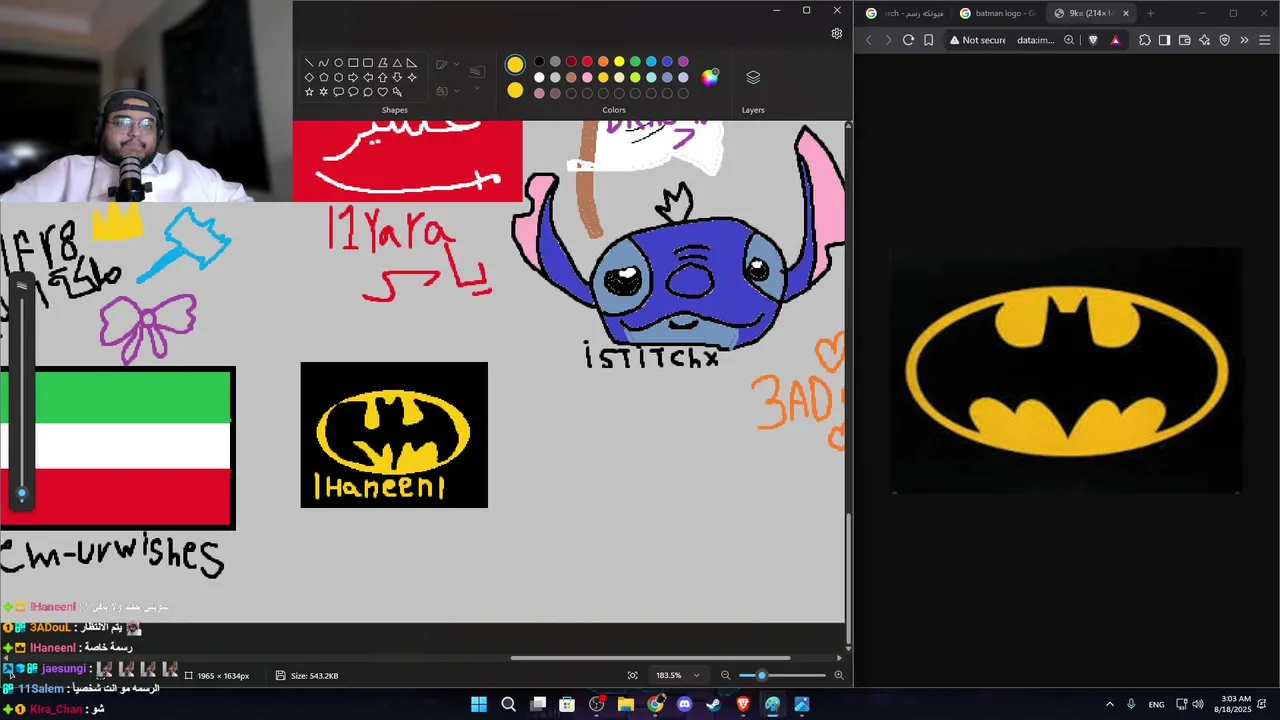Toggle the Brave sidebar panel

point(1165,40)
